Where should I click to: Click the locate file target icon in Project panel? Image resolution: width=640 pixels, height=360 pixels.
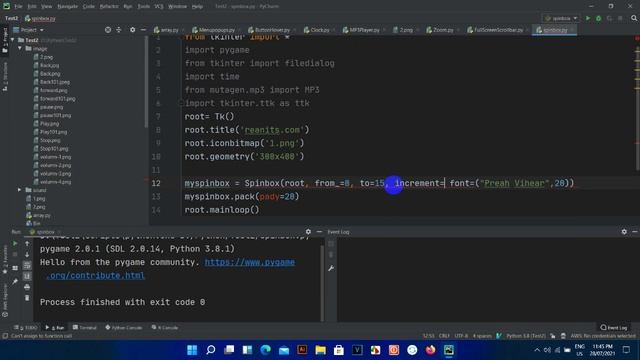click(x=108, y=30)
